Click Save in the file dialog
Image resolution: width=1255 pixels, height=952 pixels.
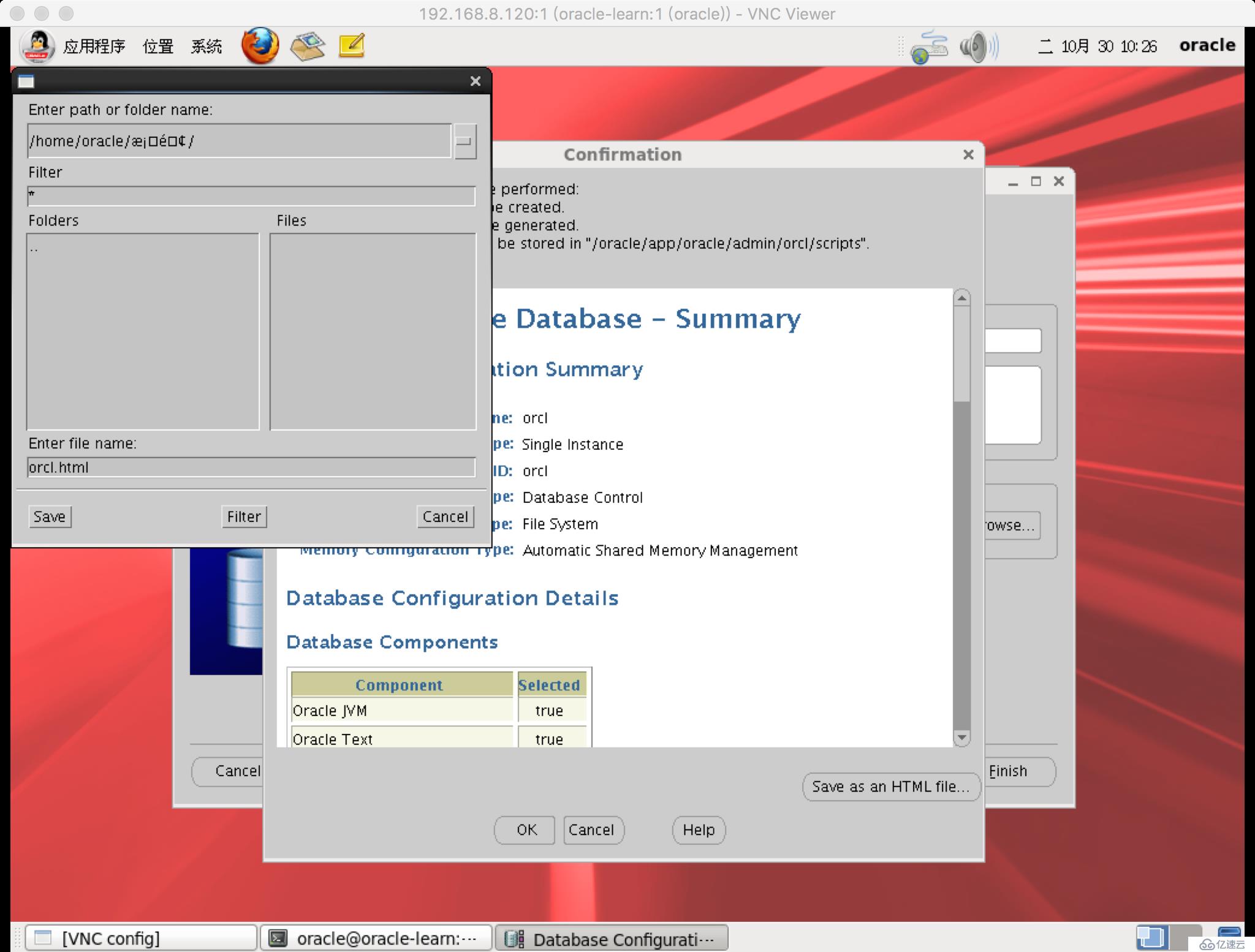tap(50, 516)
